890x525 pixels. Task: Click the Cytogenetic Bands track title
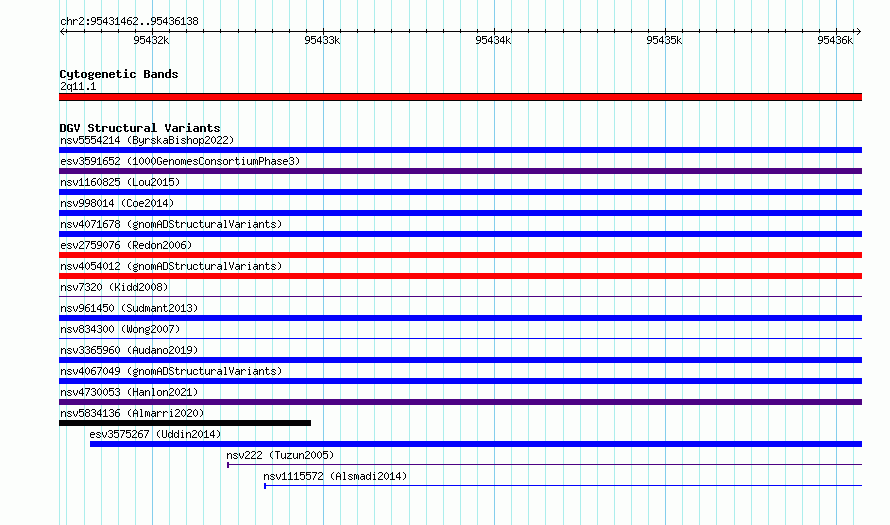pyautogui.click(x=119, y=74)
